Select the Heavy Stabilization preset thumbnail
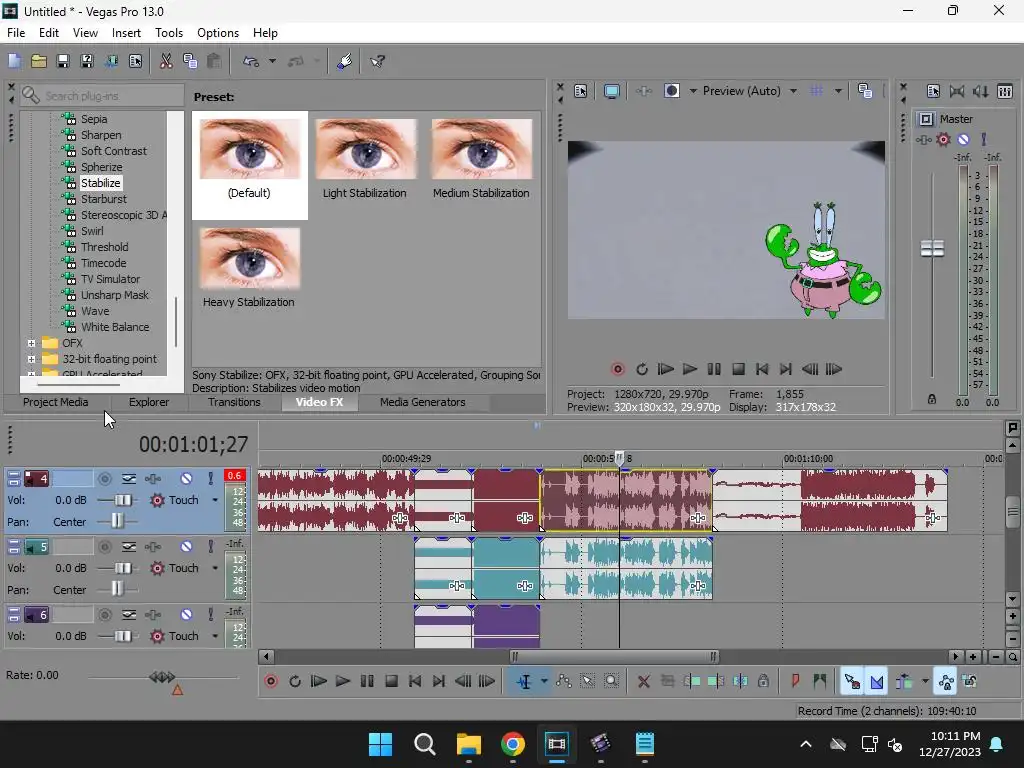This screenshot has height=768, width=1024. 249,259
